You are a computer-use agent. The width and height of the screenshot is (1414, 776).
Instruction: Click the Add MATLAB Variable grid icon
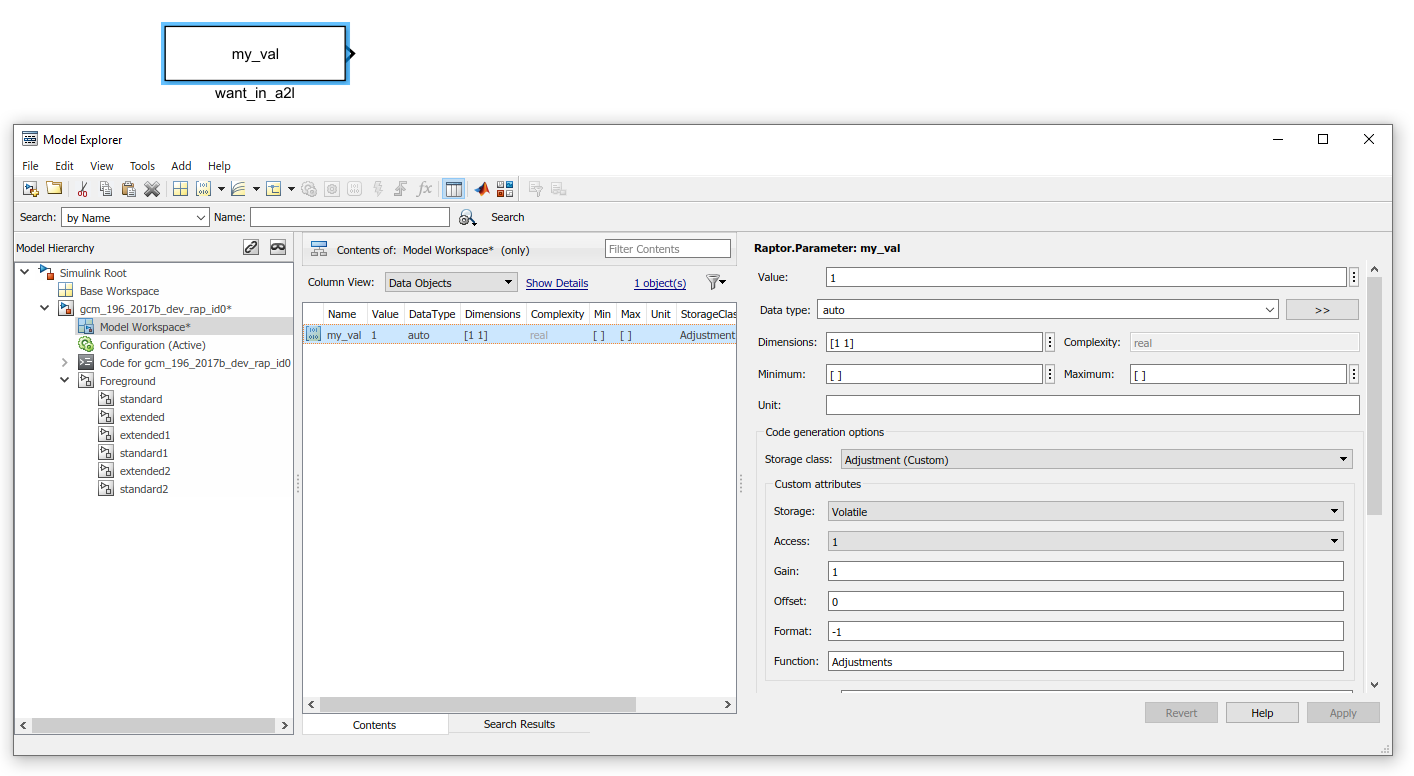coord(180,188)
